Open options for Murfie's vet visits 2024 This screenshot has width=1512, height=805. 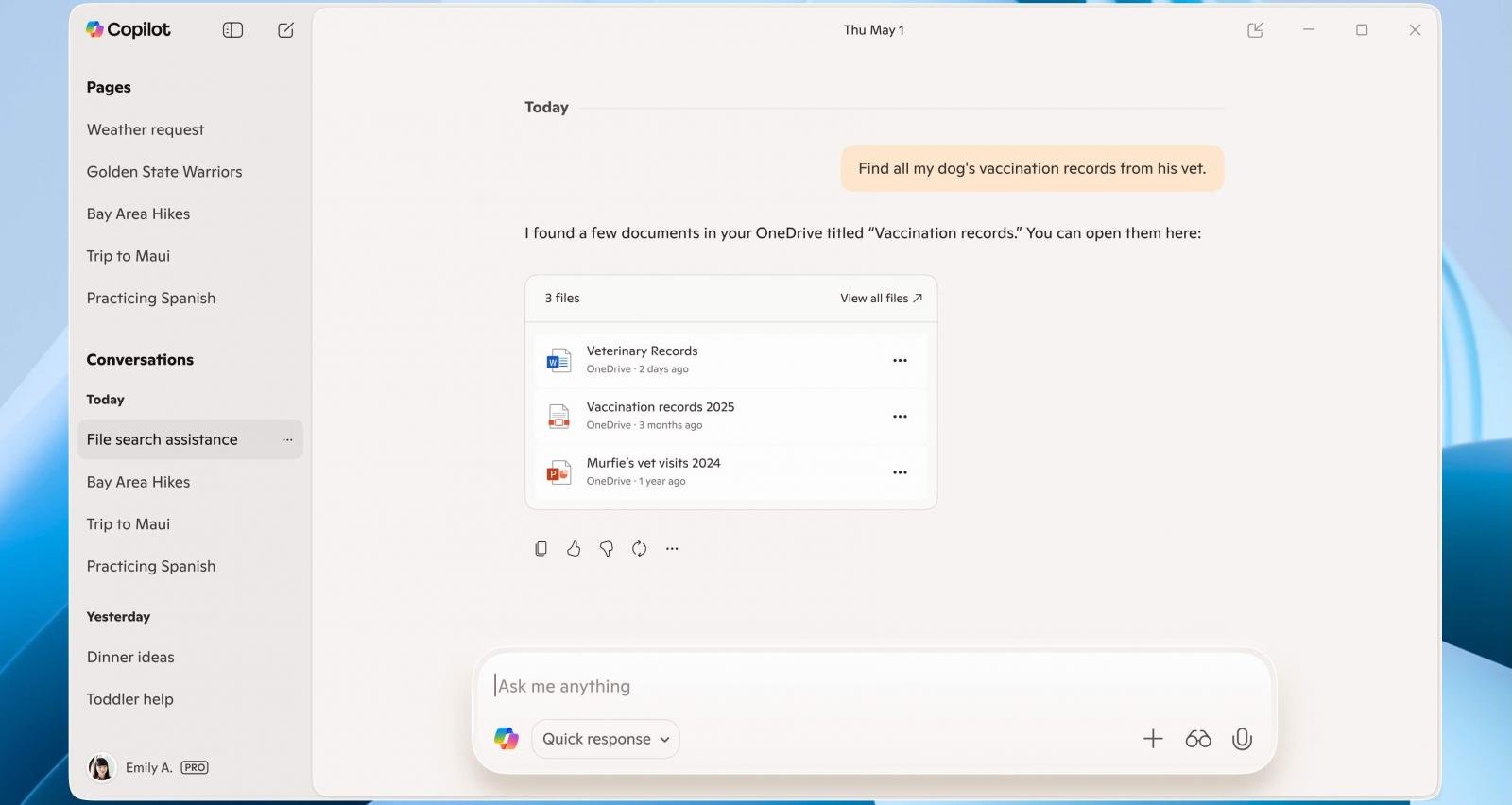coord(900,472)
